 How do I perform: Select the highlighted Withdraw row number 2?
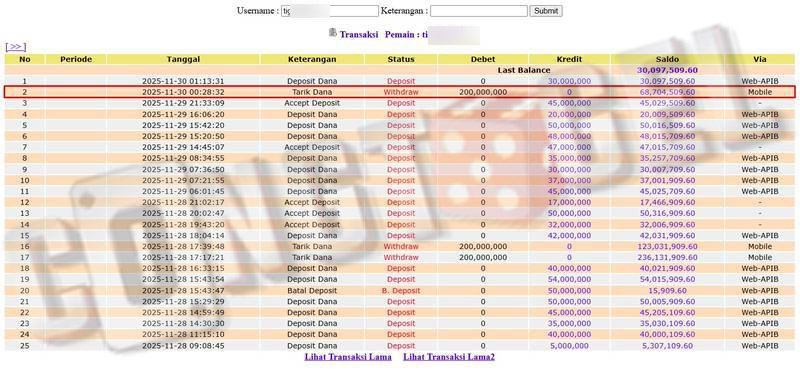(400, 92)
